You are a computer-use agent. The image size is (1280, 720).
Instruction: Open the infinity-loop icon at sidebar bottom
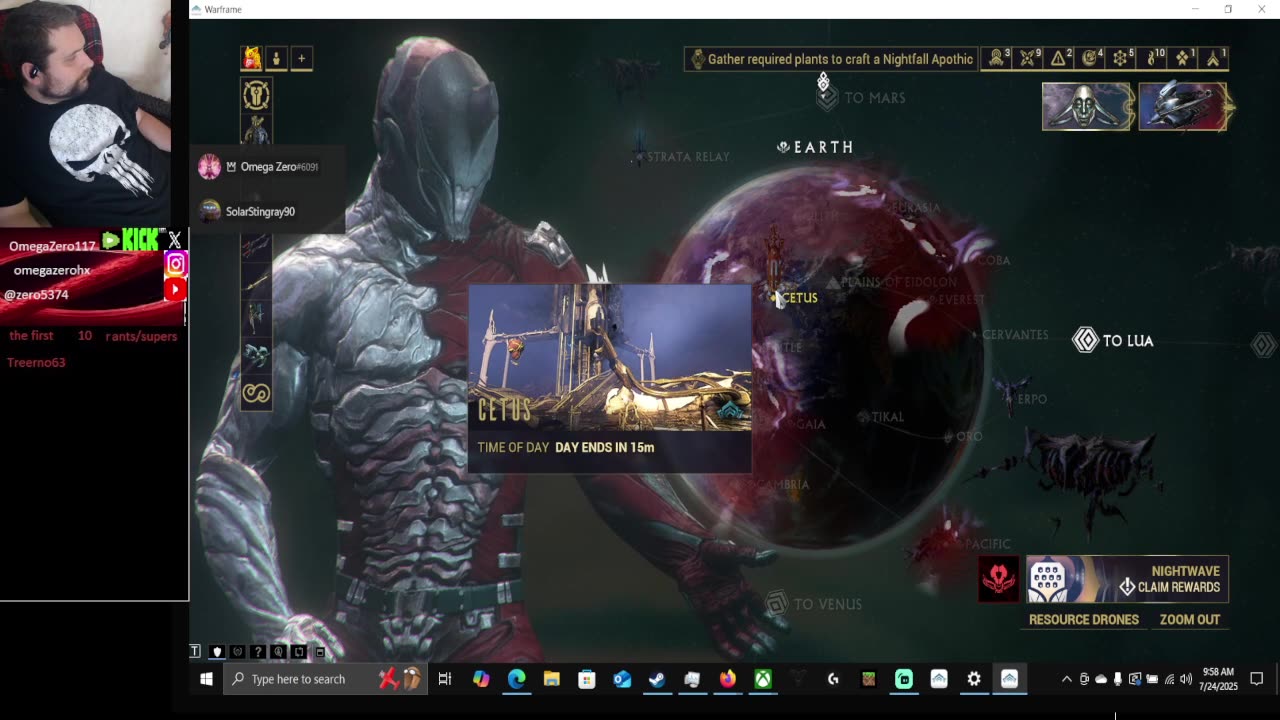pos(256,393)
